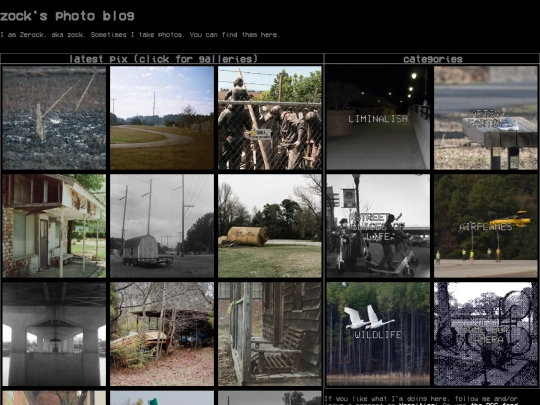This screenshot has height=405, width=540.
Task: Open the photo of sticks in gravel
Action: 54,118
